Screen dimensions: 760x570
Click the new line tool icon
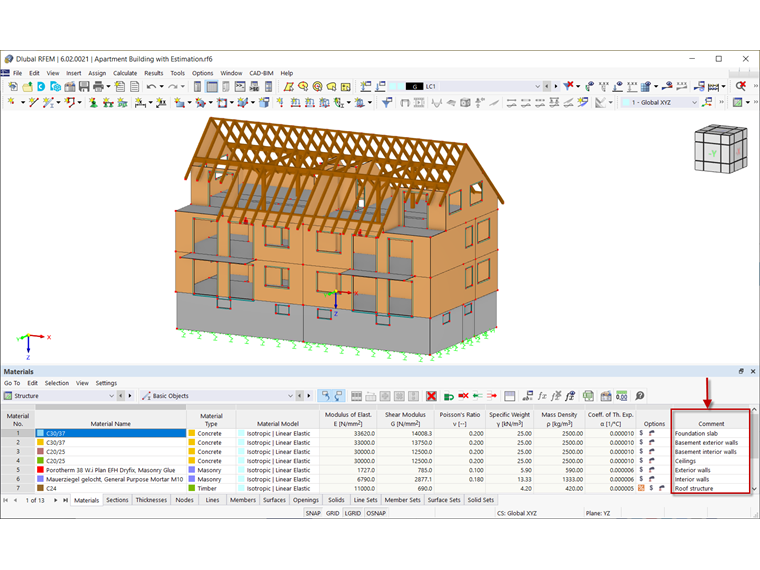(x=33, y=102)
